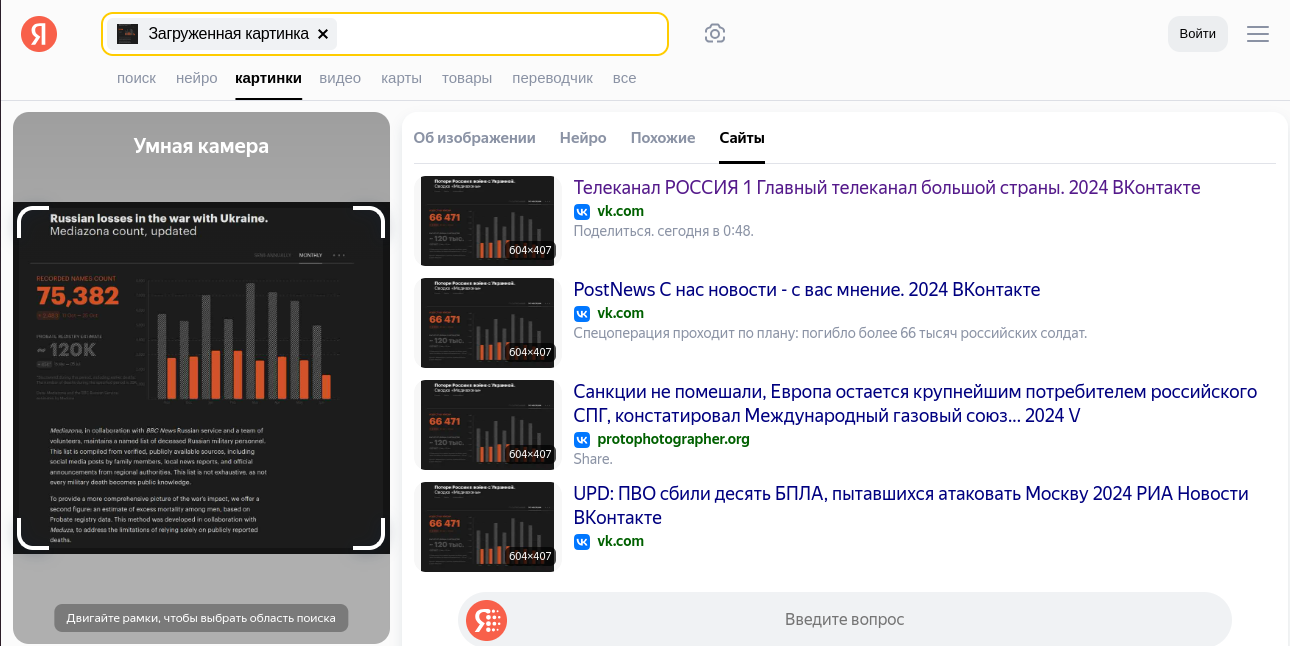Click the Yandex neuro assistant icon

point(487,620)
